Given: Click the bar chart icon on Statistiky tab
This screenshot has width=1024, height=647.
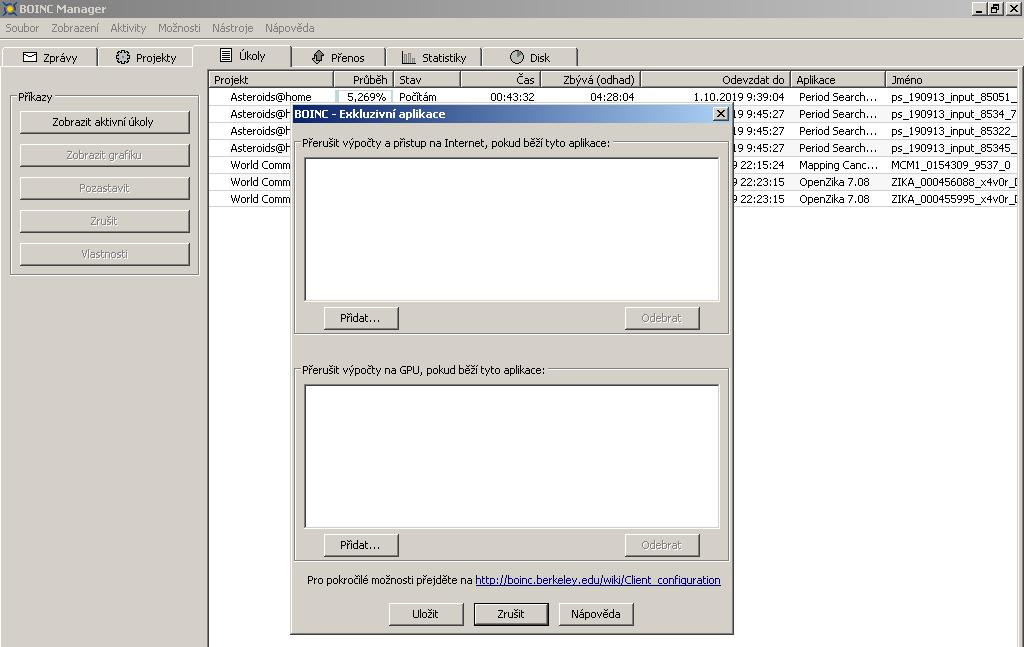Looking at the screenshot, I should (x=409, y=57).
